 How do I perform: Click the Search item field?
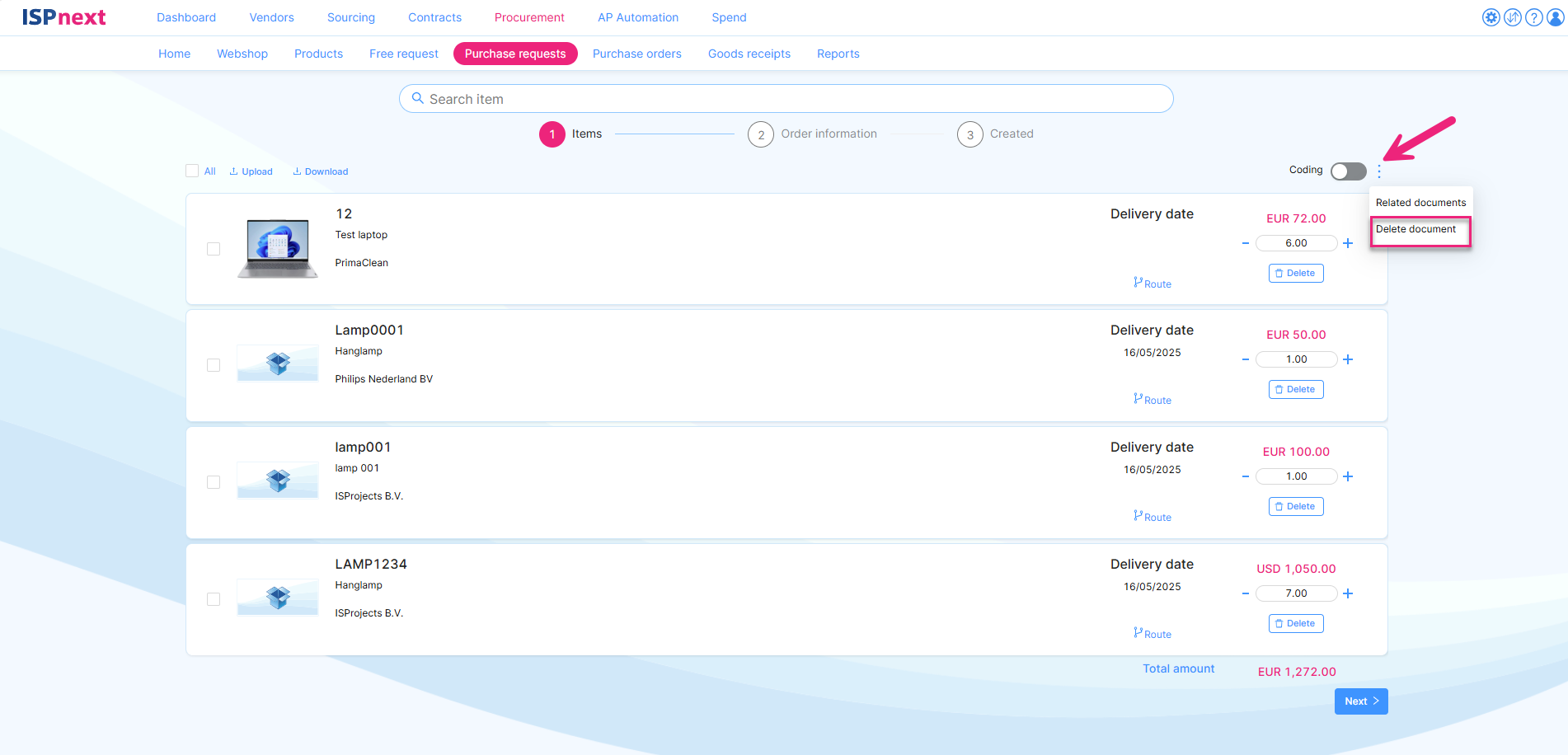coord(786,99)
